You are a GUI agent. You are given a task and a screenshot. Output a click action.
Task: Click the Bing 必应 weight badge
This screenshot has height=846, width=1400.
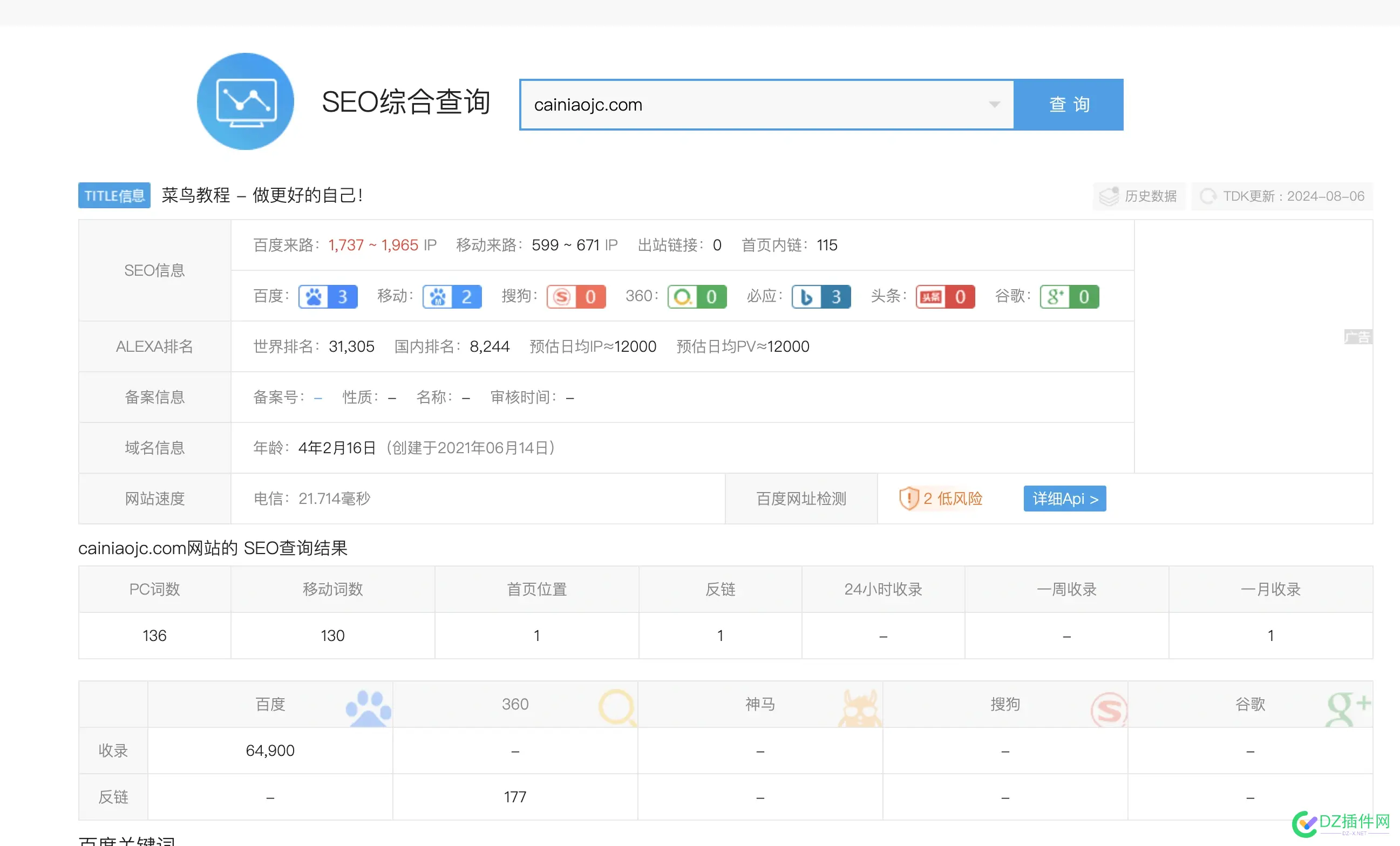point(820,297)
